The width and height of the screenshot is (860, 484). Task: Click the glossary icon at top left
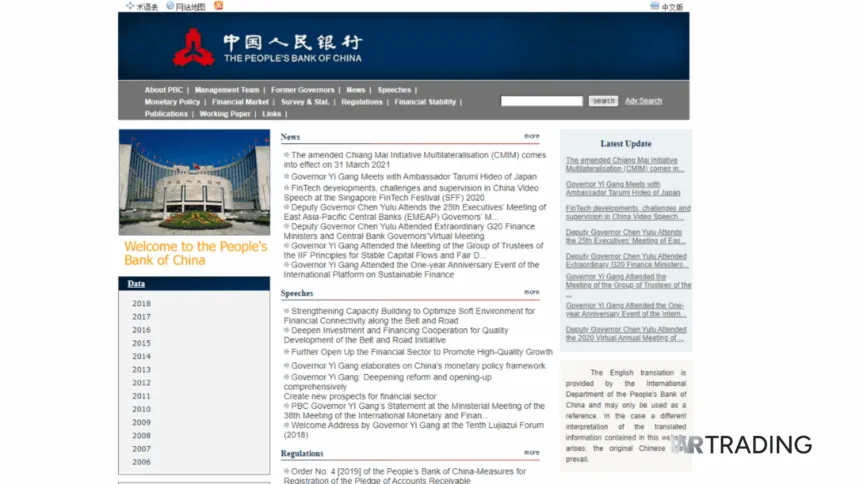(x=130, y=6)
